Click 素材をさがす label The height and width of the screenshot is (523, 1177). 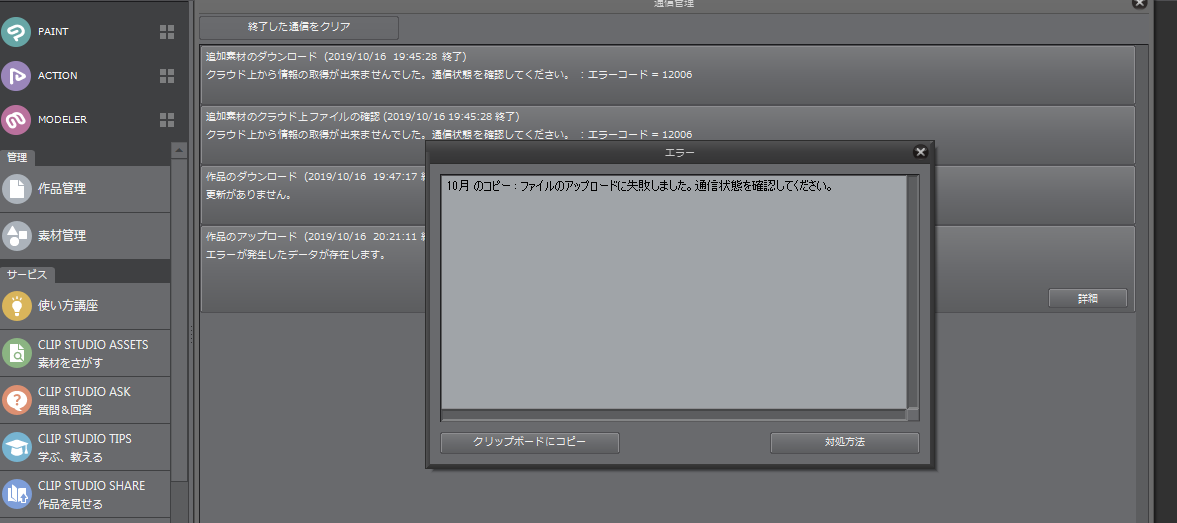point(71,363)
